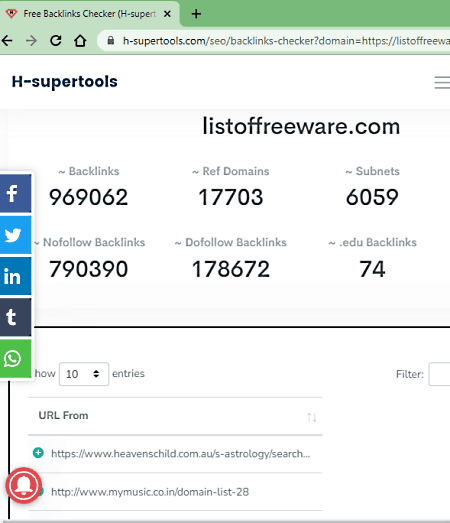Open a new browser tab
450x523 pixels.
pos(196,14)
